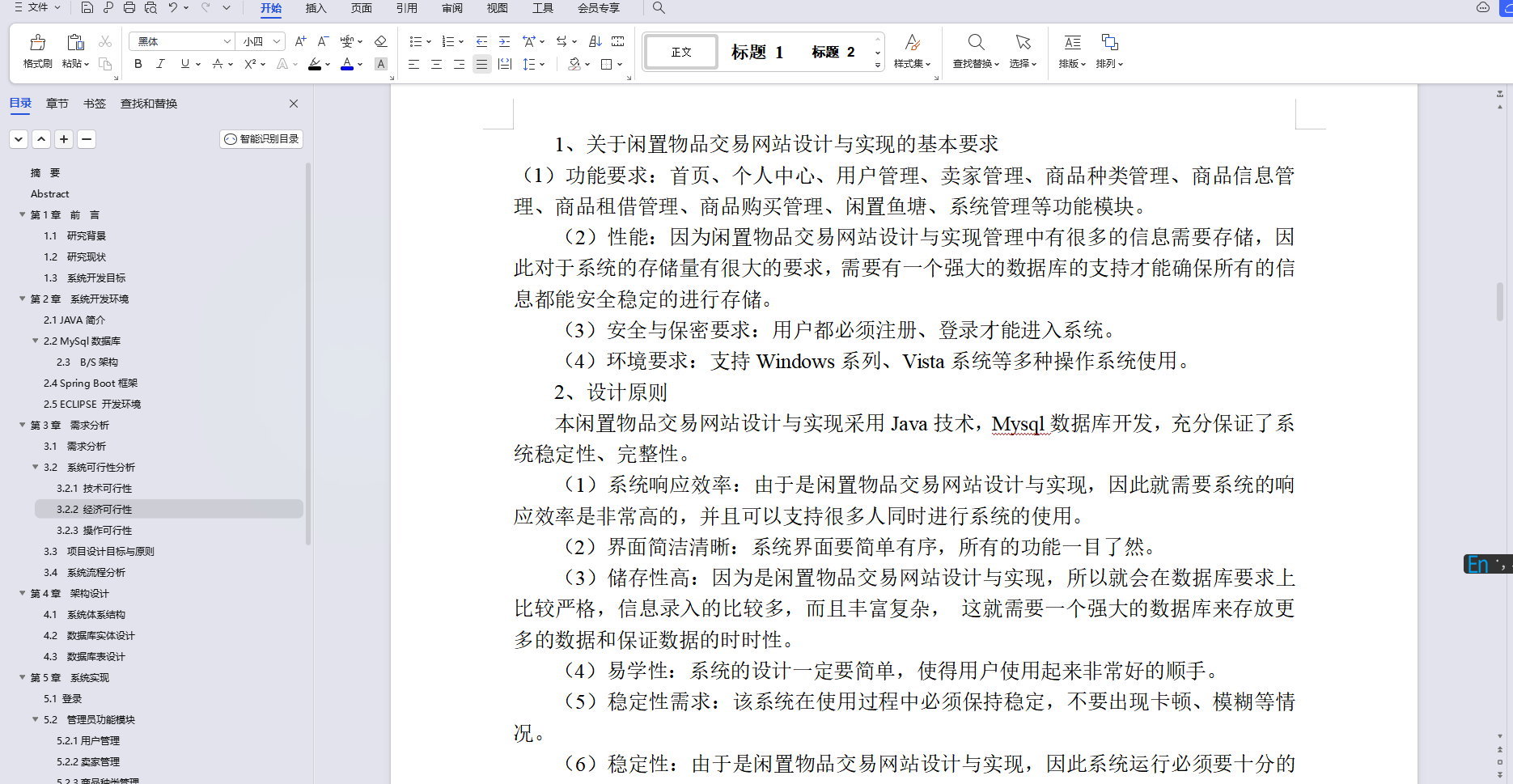Toggle Strikethrough formatting
Screen dimensions: 1513x784
pyautogui.click(x=217, y=64)
